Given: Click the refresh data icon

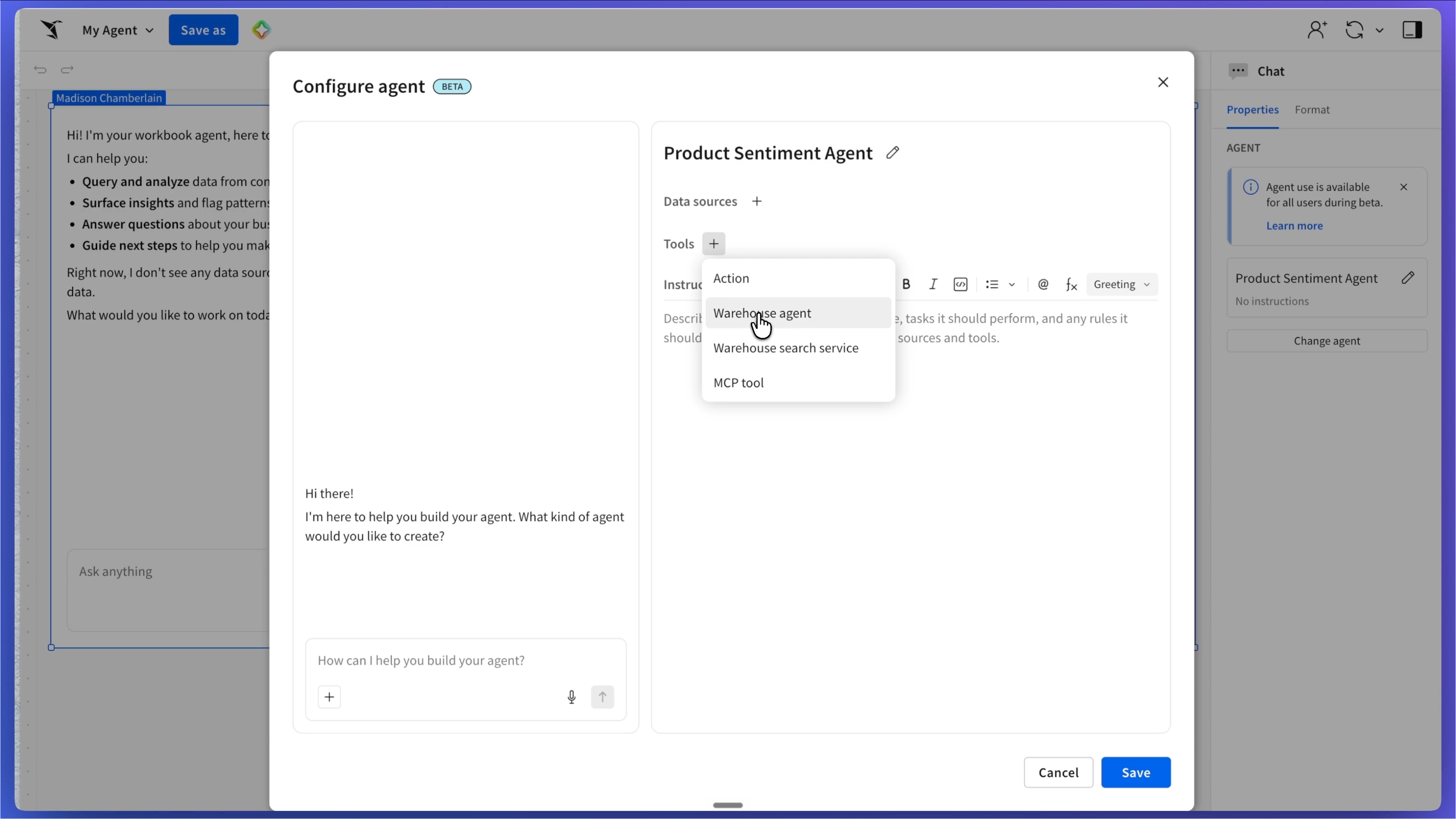Looking at the screenshot, I should [1354, 30].
